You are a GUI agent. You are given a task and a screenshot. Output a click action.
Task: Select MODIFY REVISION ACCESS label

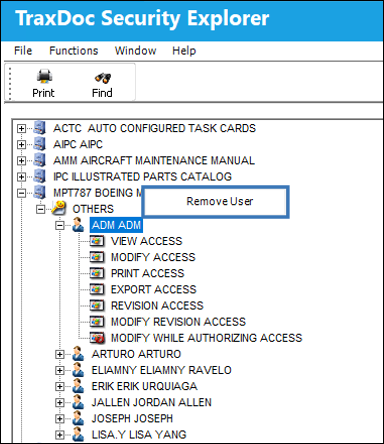coord(178,321)
